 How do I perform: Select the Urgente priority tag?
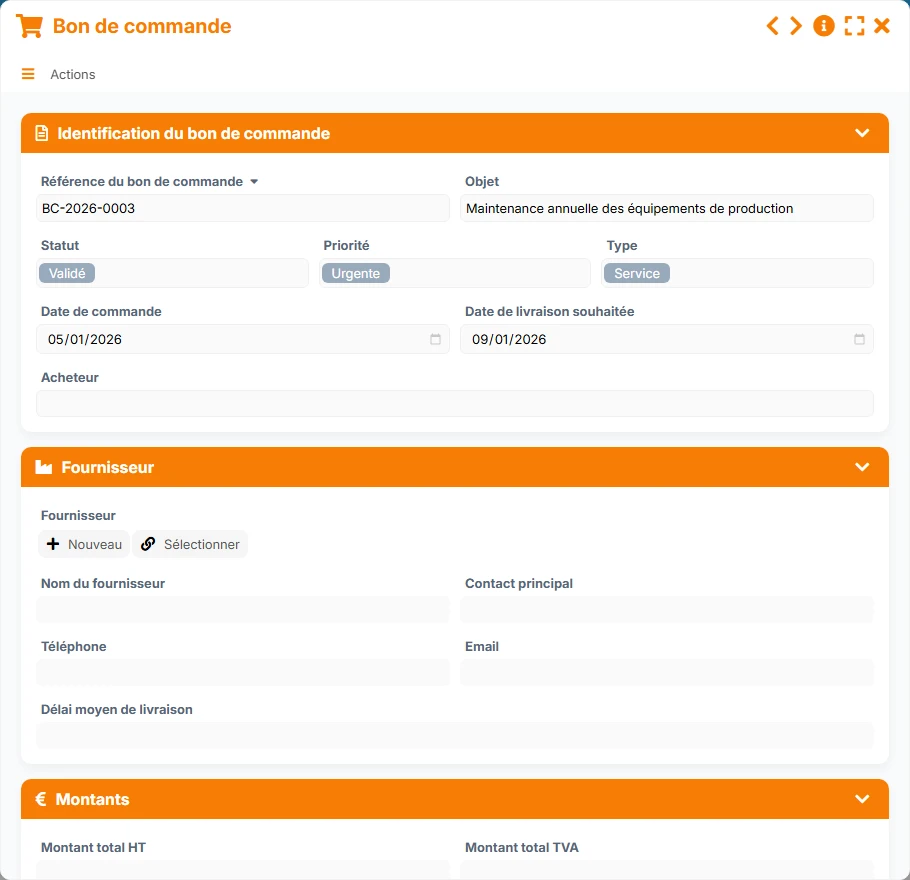coord(356,273)
